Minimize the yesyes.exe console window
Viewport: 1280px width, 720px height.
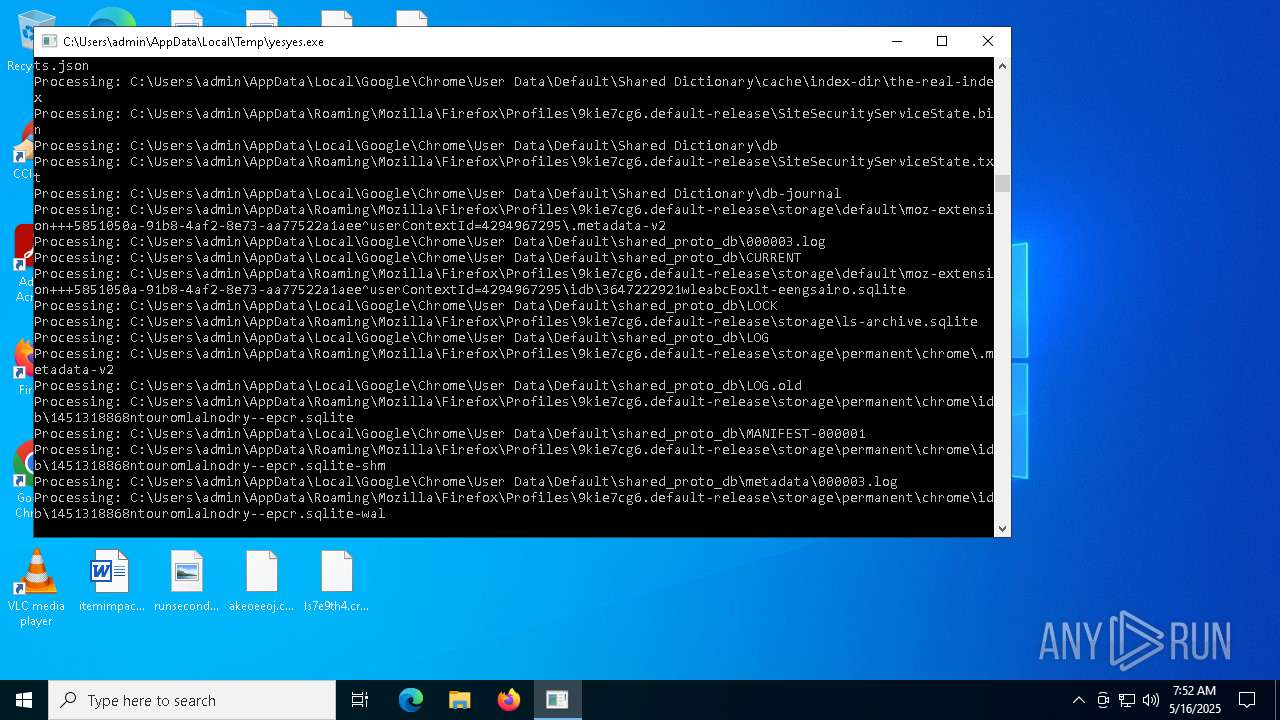pos(896,41)
